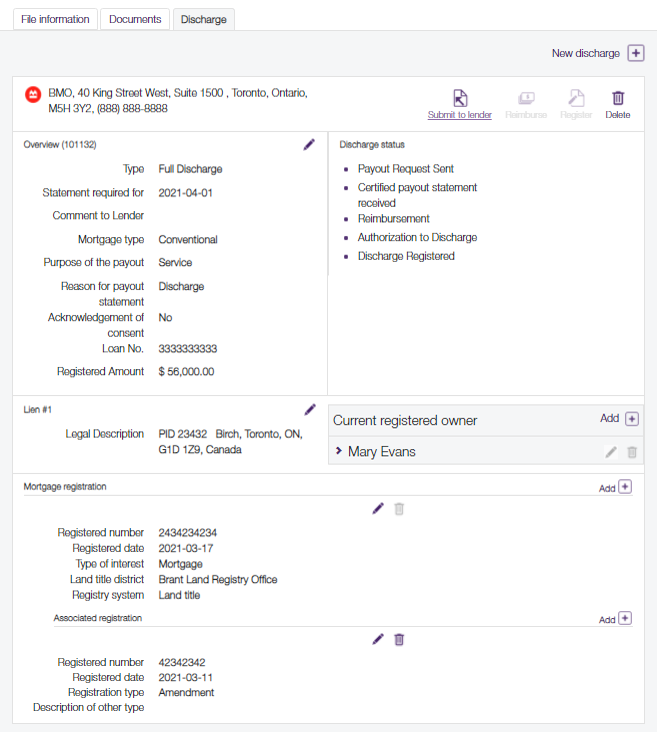658x732 pixels.
Task: Edit the Mary Evans owner entry
Action: point(611,452)
